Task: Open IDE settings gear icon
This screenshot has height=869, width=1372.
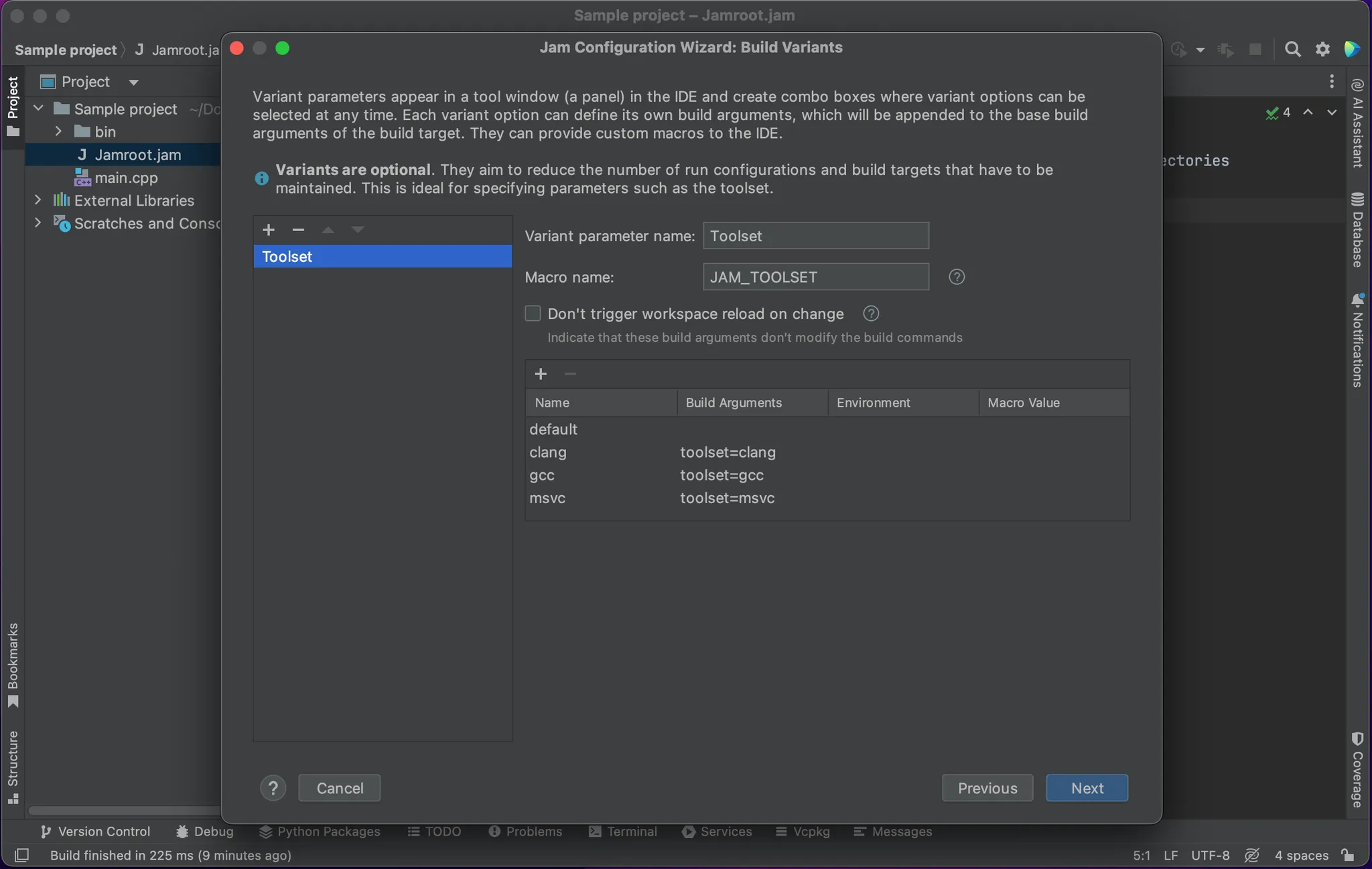Action: pyautogui.click(x=1322, y=50)
